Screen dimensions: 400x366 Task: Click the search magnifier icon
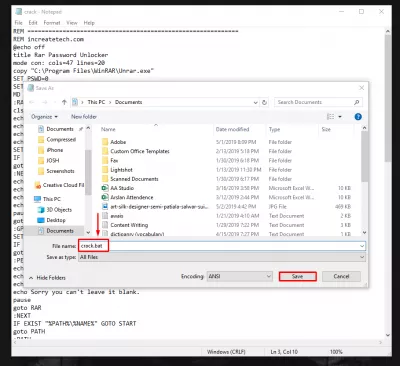356,102
